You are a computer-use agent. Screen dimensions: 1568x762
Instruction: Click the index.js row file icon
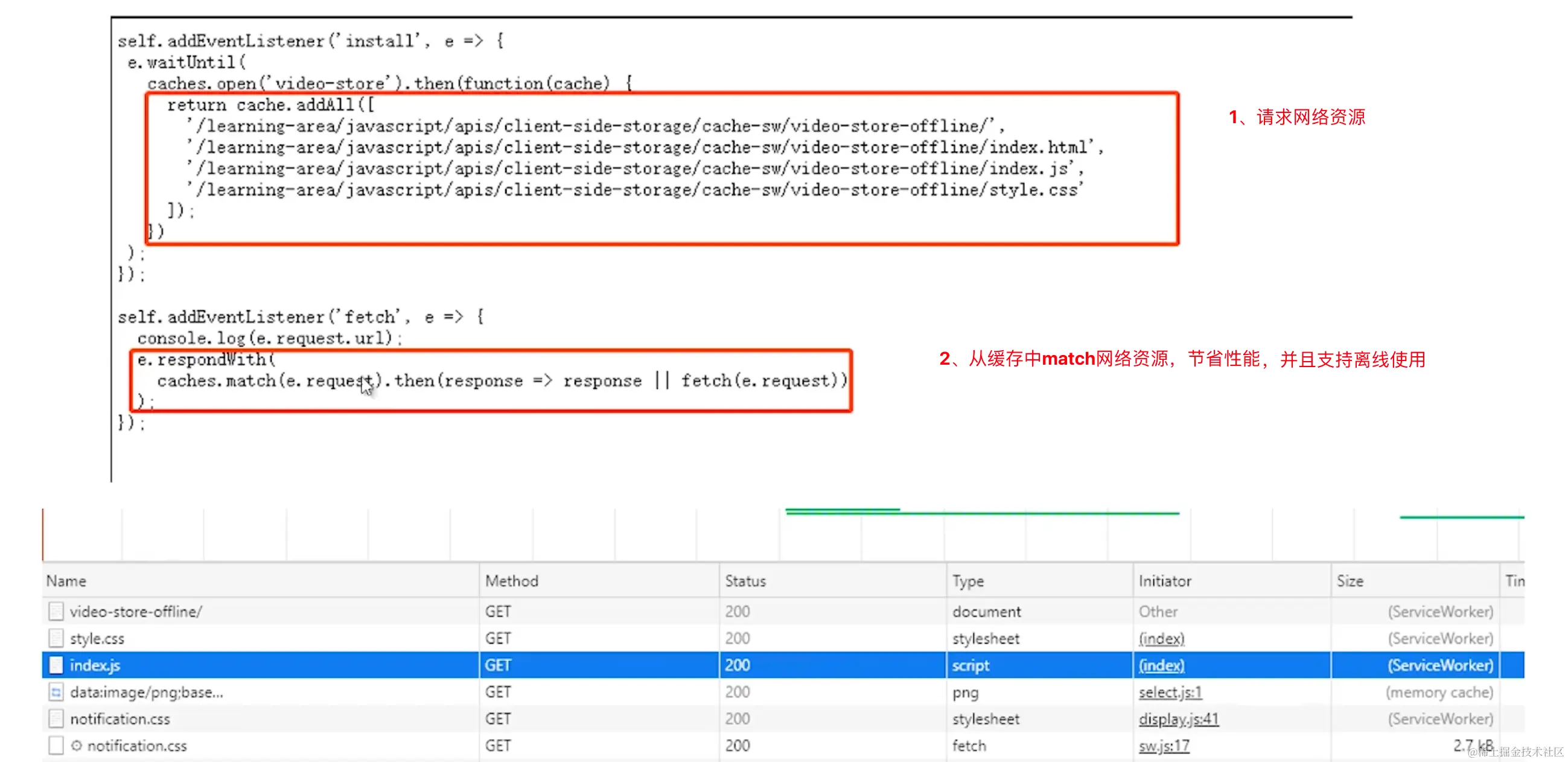tap(56, 665)
